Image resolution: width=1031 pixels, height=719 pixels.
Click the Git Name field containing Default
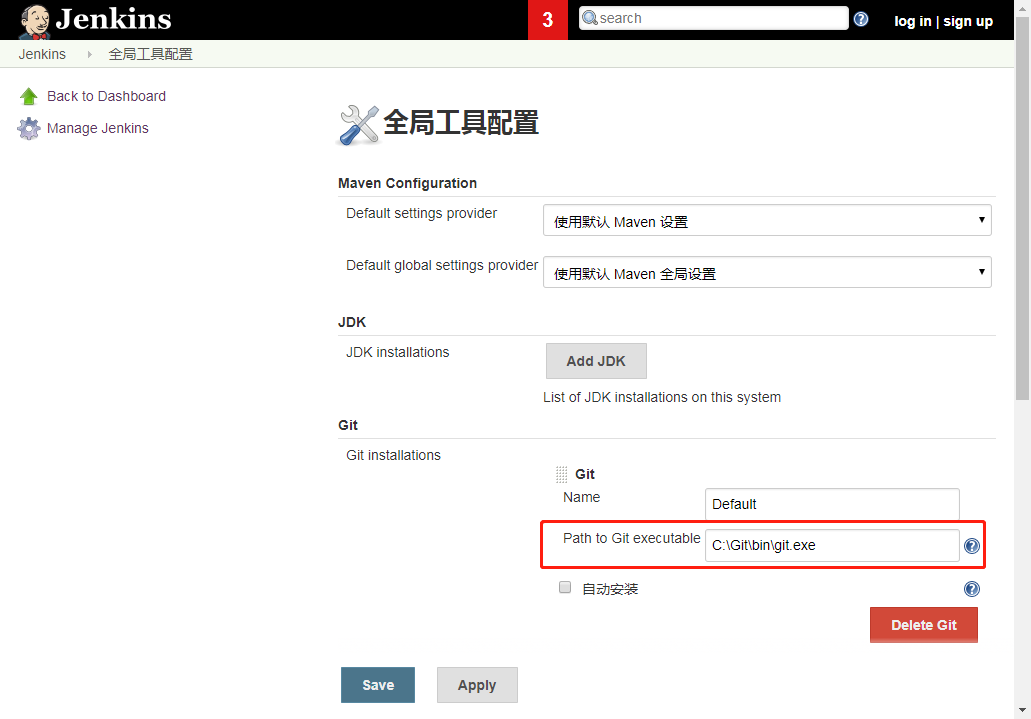click(832, 504)
